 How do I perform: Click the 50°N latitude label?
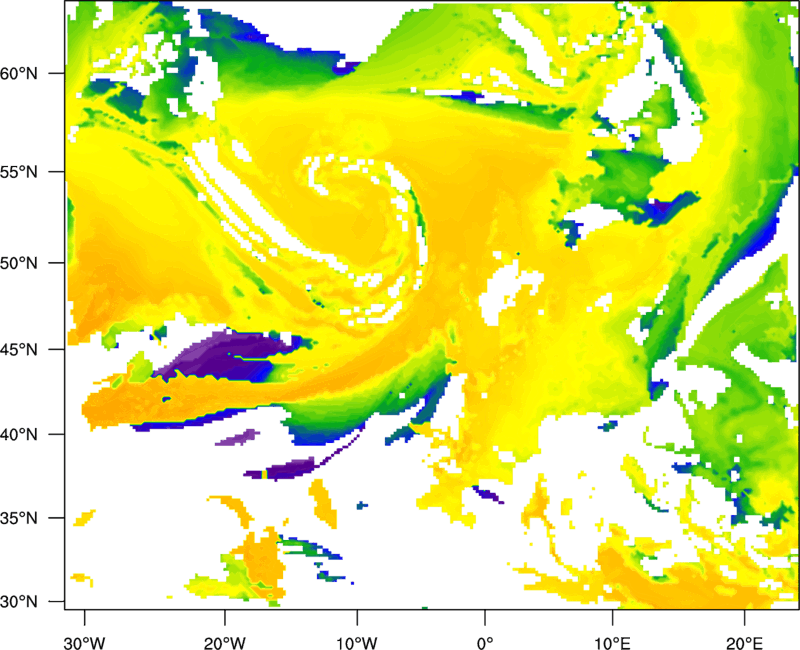pos(19,263)
